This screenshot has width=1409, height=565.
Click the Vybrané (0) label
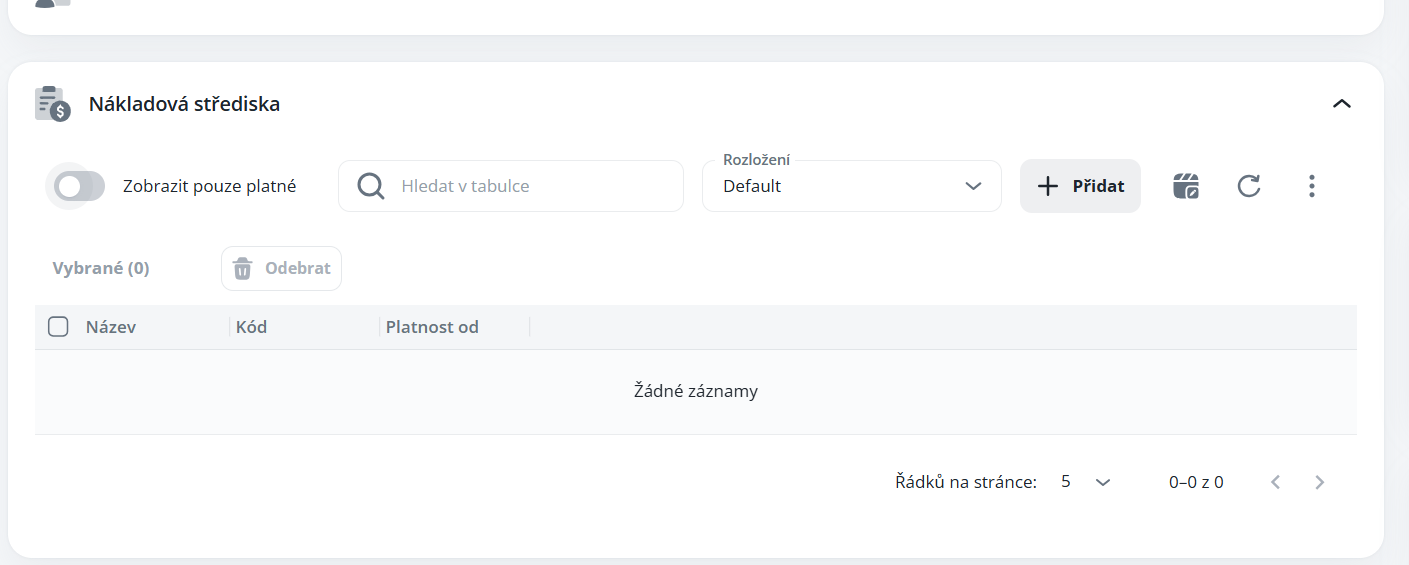point(101,268)
